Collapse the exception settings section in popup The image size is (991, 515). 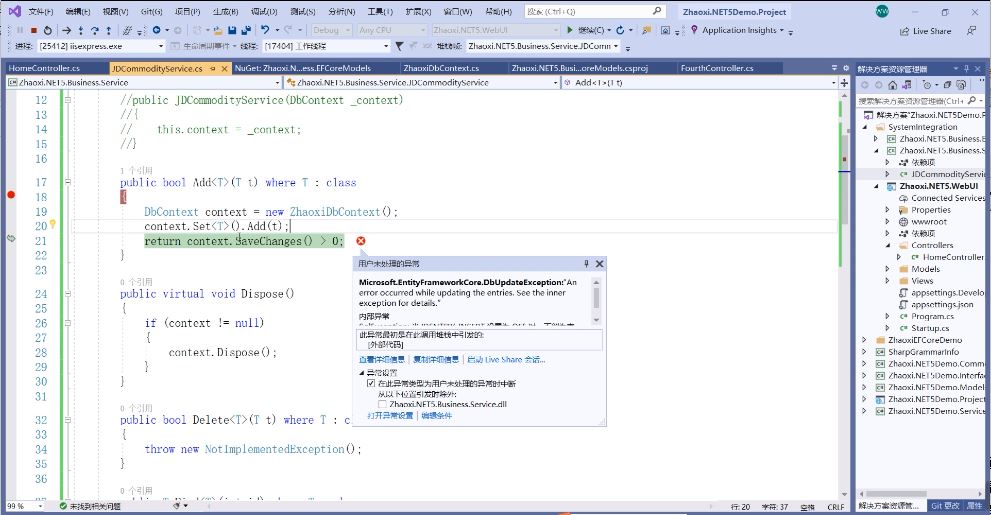pos(362,373)
